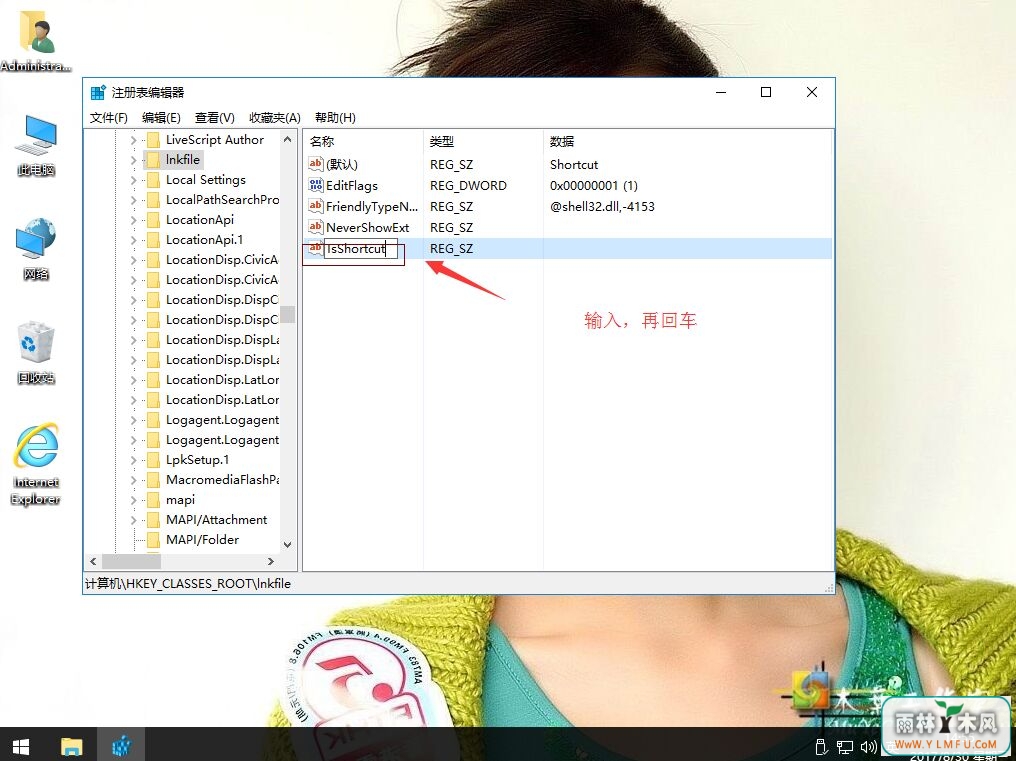
Task: Expand the LpkSetup.1 key
Action: [x=133, y=460]
